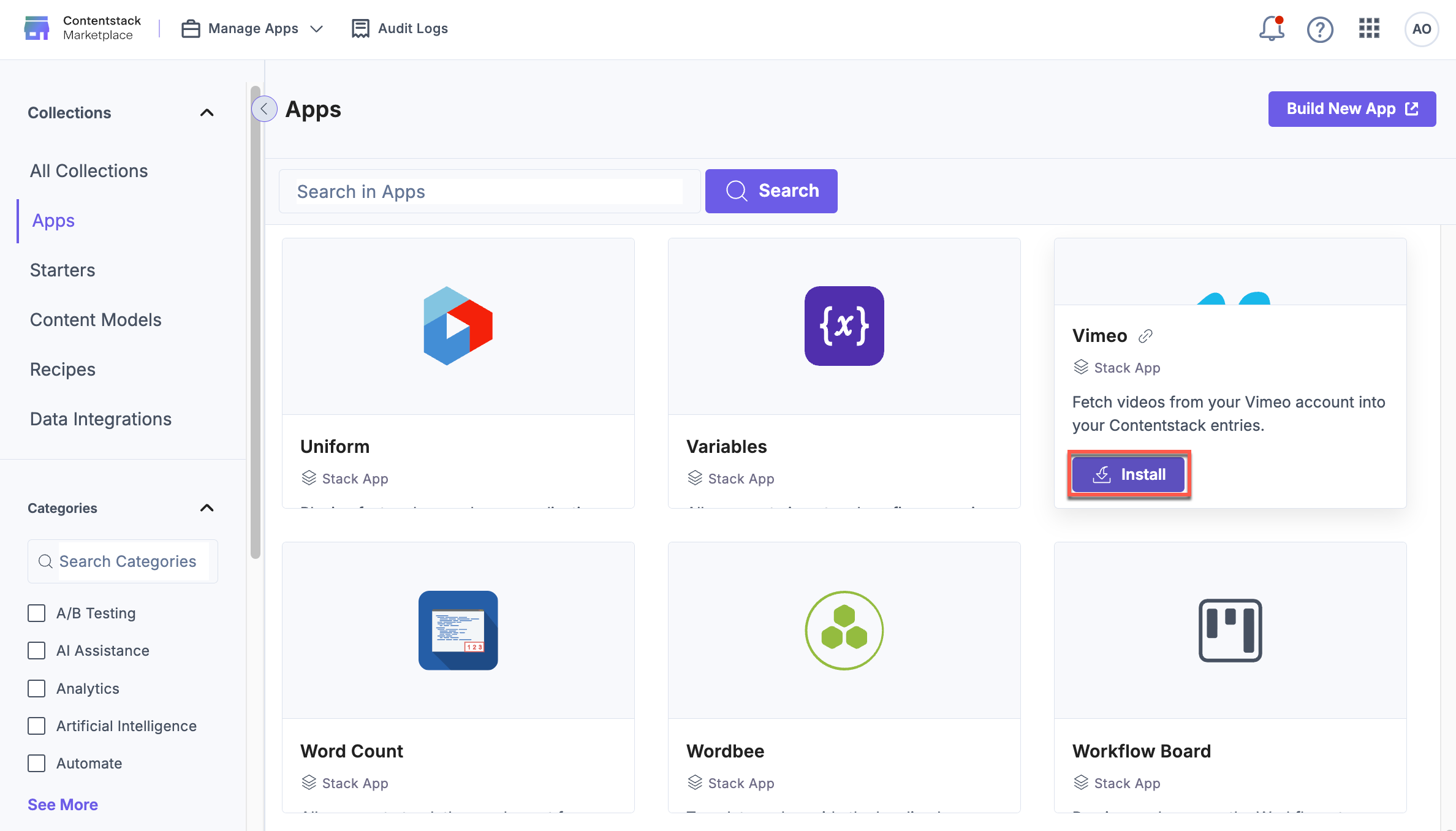Screen dimensions: 1456x831
Task: Select the Automate category checkbox
Action: coord(37,763)
